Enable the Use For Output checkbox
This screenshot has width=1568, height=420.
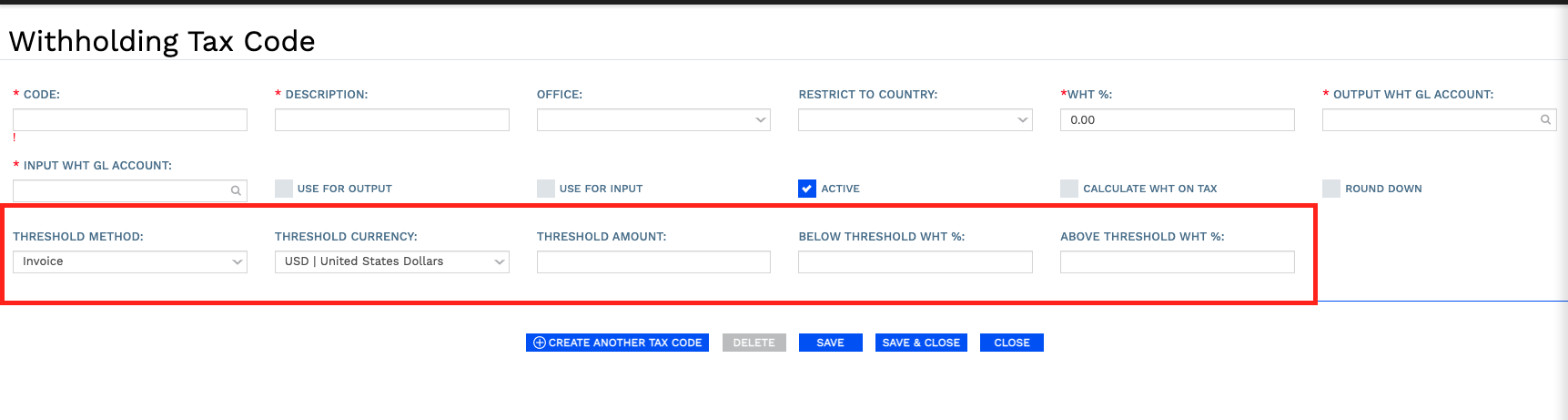[x=284, y=189]
